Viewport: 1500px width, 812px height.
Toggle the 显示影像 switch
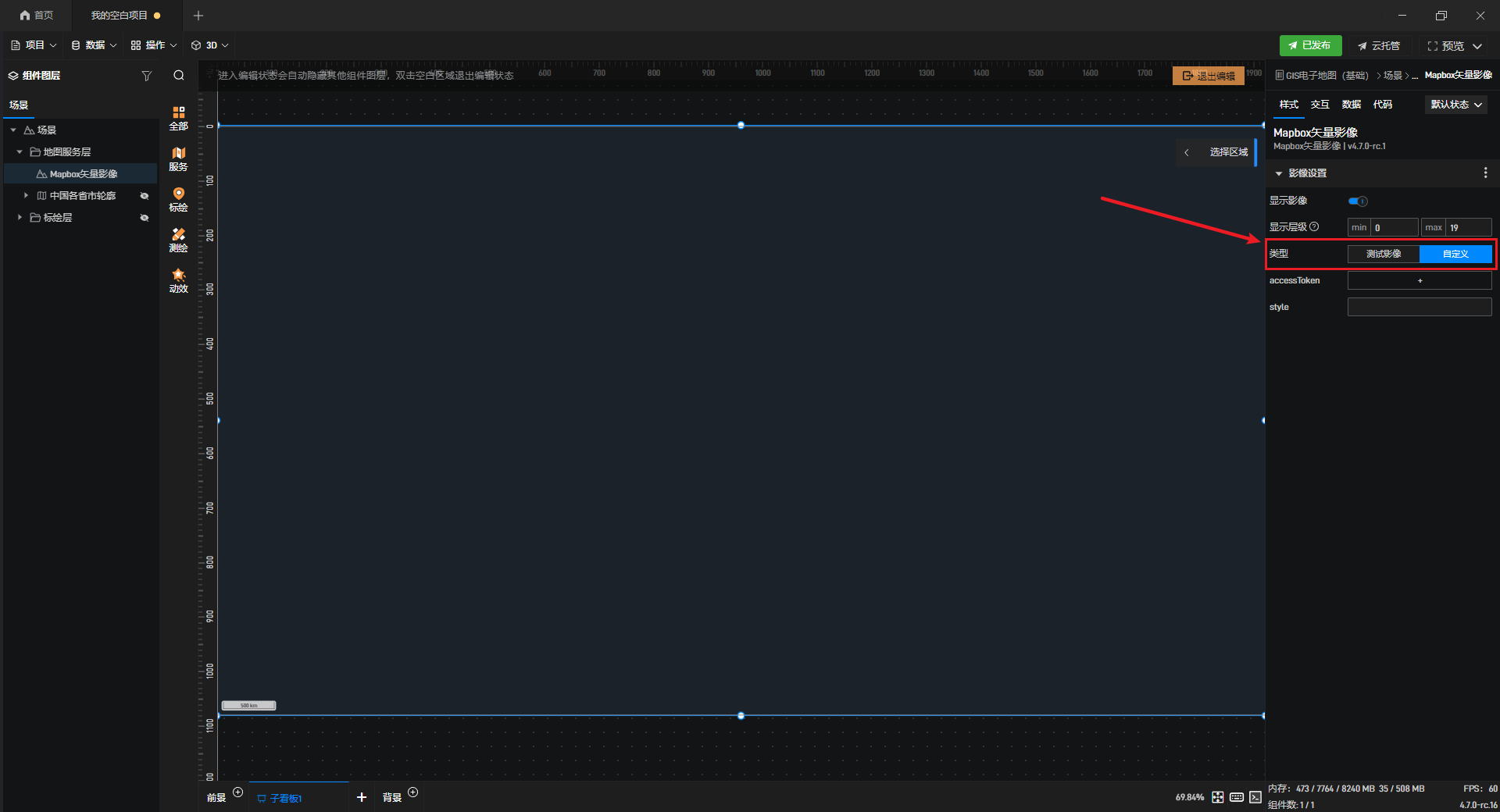tap(1358, 201)
